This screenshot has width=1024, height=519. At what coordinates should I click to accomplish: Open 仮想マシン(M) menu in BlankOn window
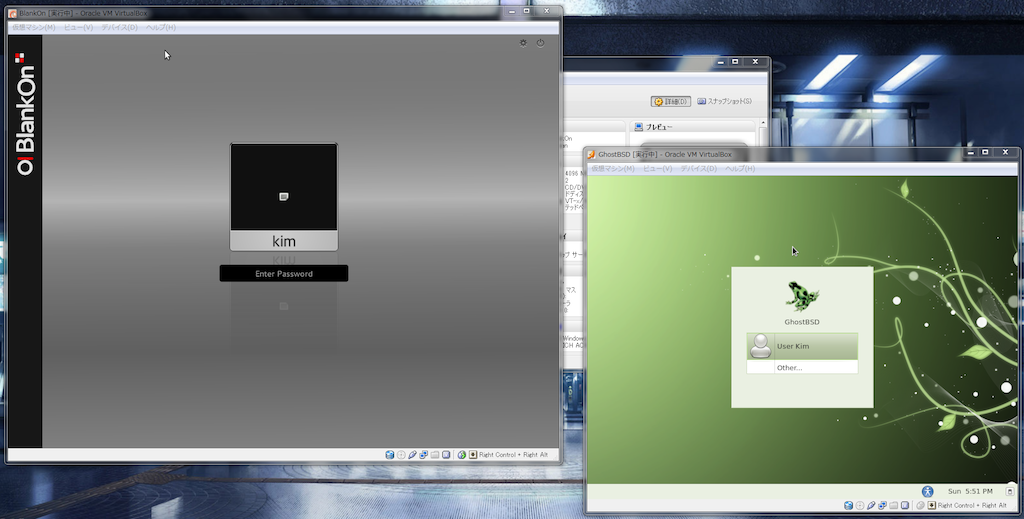click(33, 27)
